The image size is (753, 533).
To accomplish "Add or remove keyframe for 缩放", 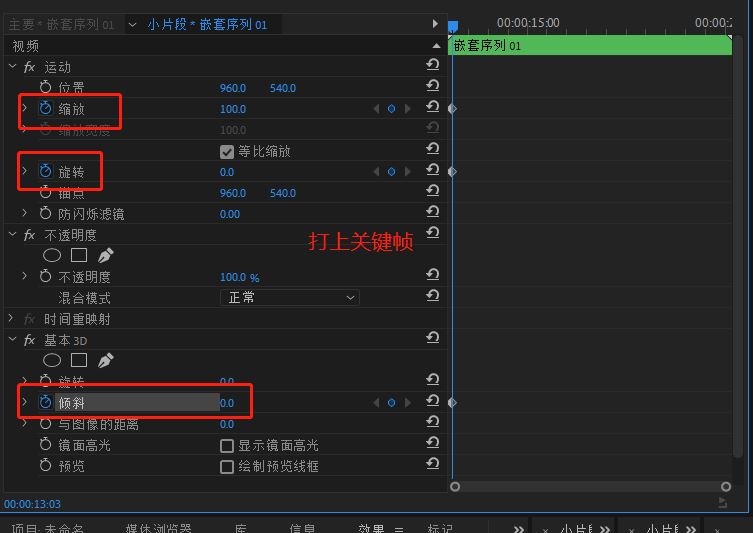I will 391,109.
